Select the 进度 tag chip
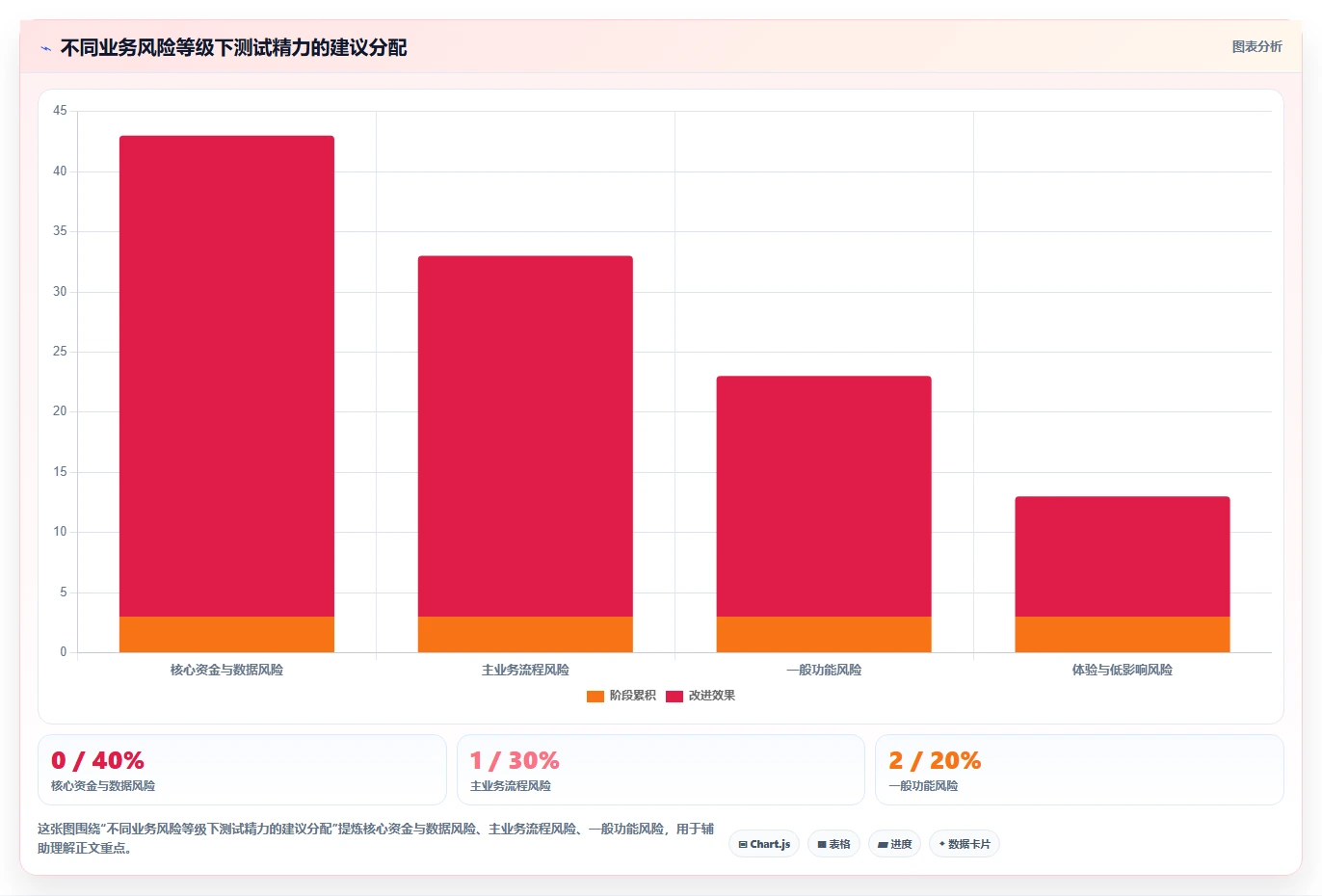The image size is (1322, 896). click(x=894, y=844)
